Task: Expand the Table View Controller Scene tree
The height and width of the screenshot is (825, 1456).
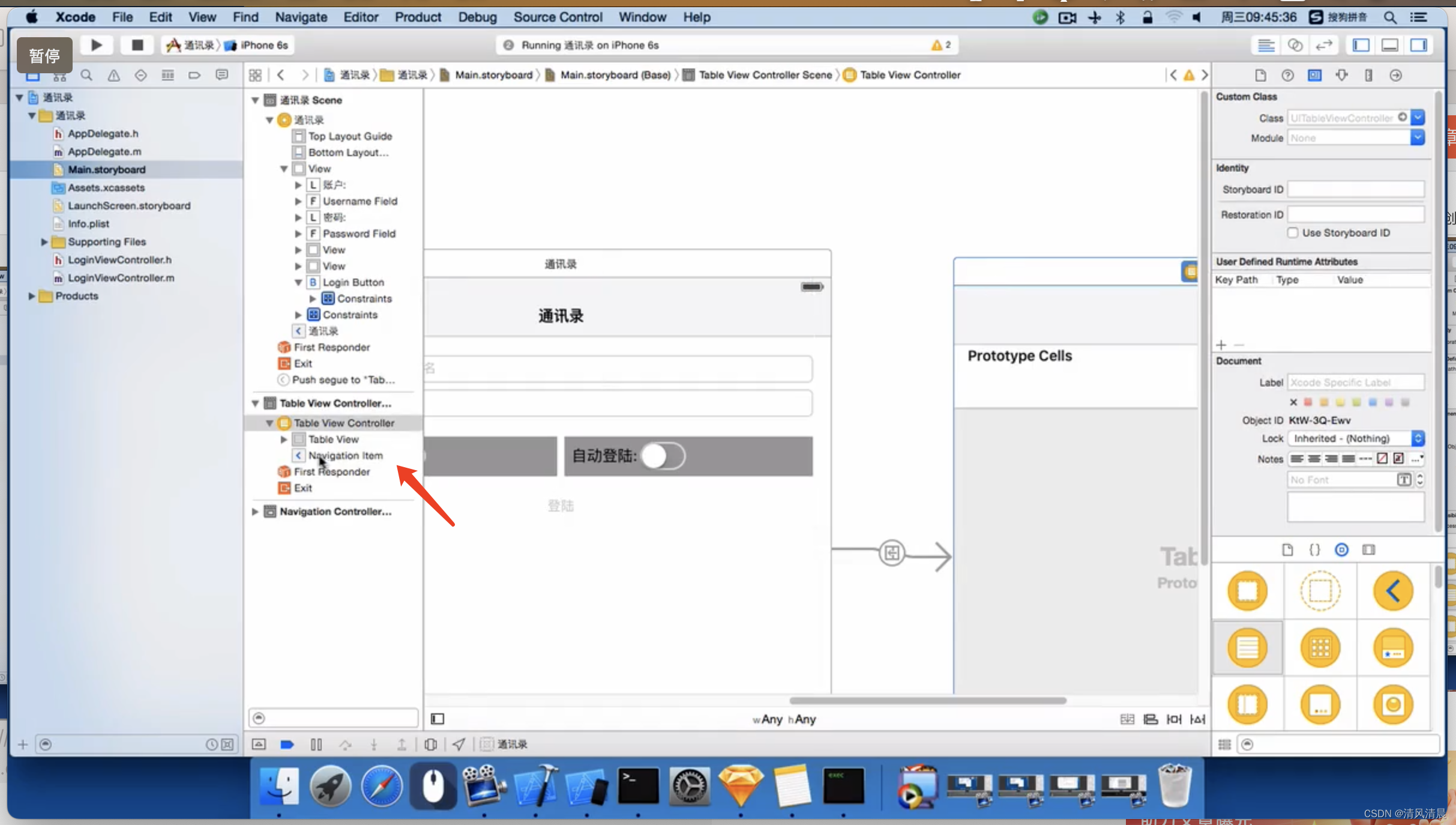Action: (x=255, y=403)
